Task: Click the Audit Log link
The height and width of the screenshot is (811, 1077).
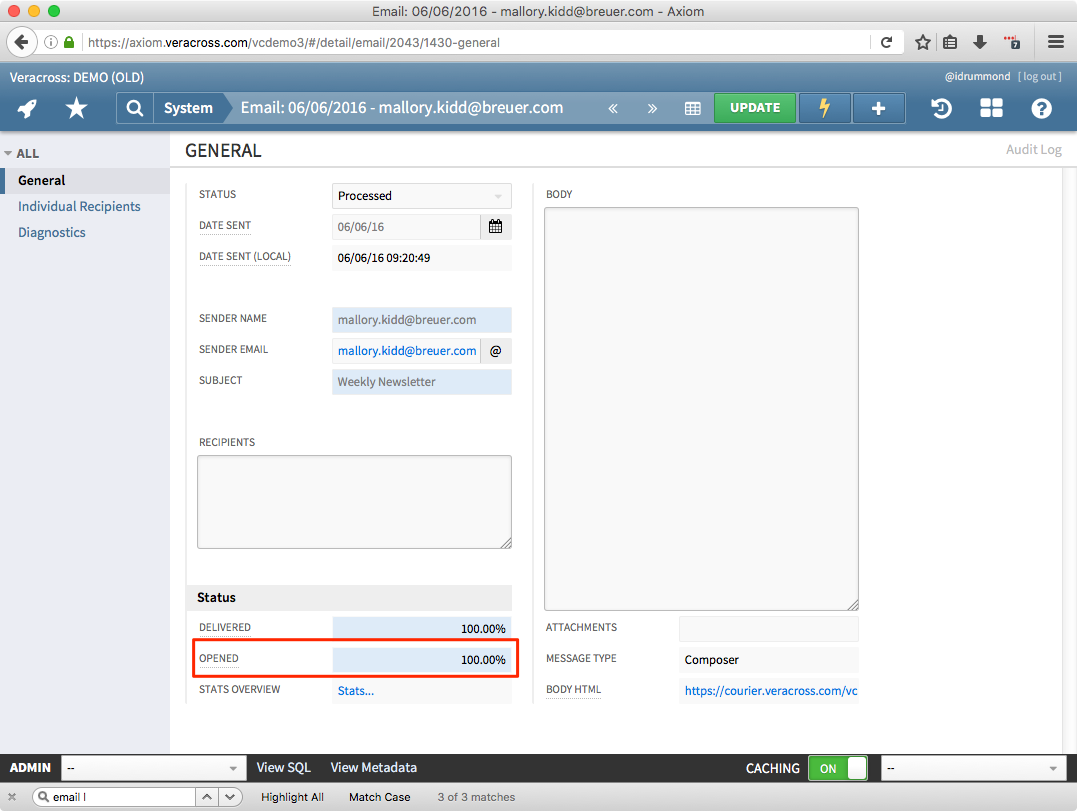Action: (x=1034, y=149)
